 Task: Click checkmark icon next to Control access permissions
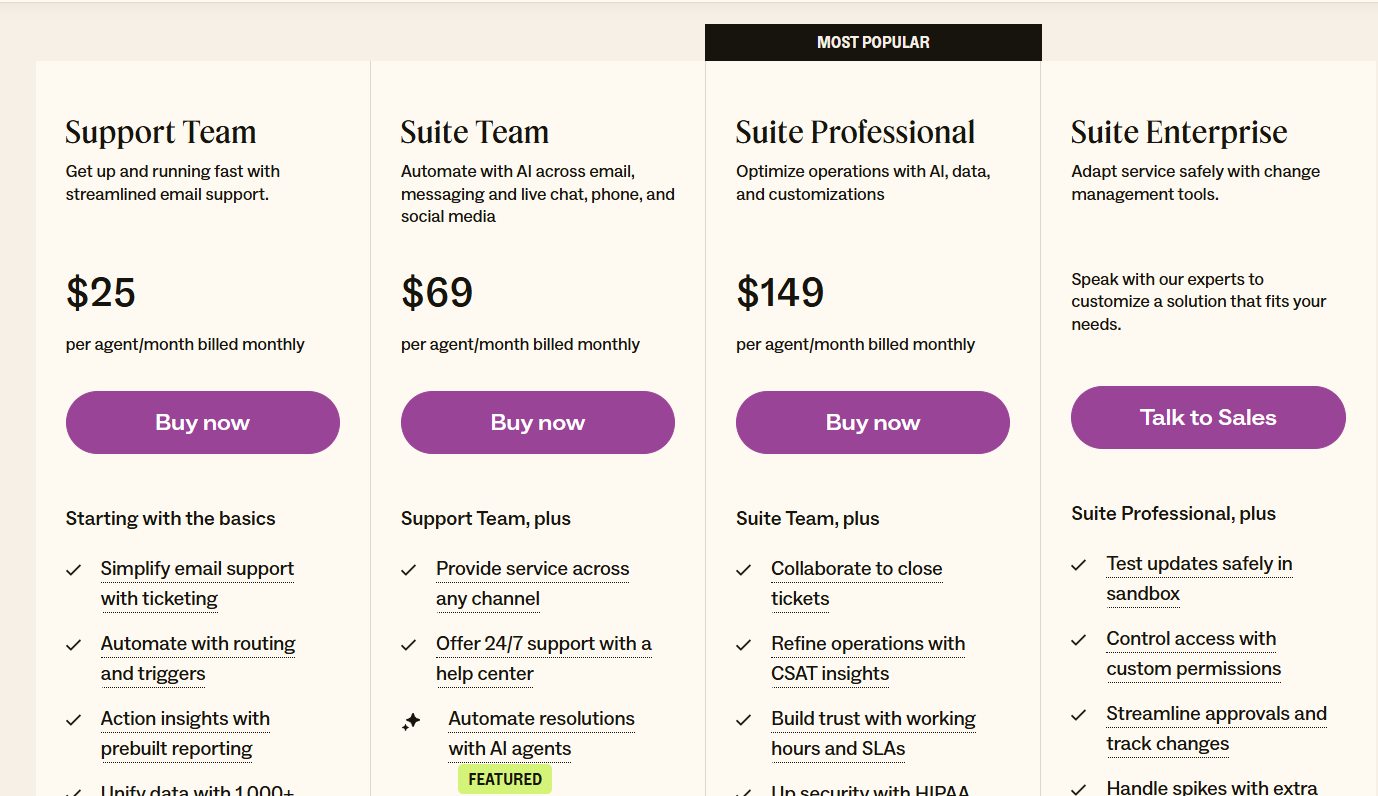click(1079, 640)
